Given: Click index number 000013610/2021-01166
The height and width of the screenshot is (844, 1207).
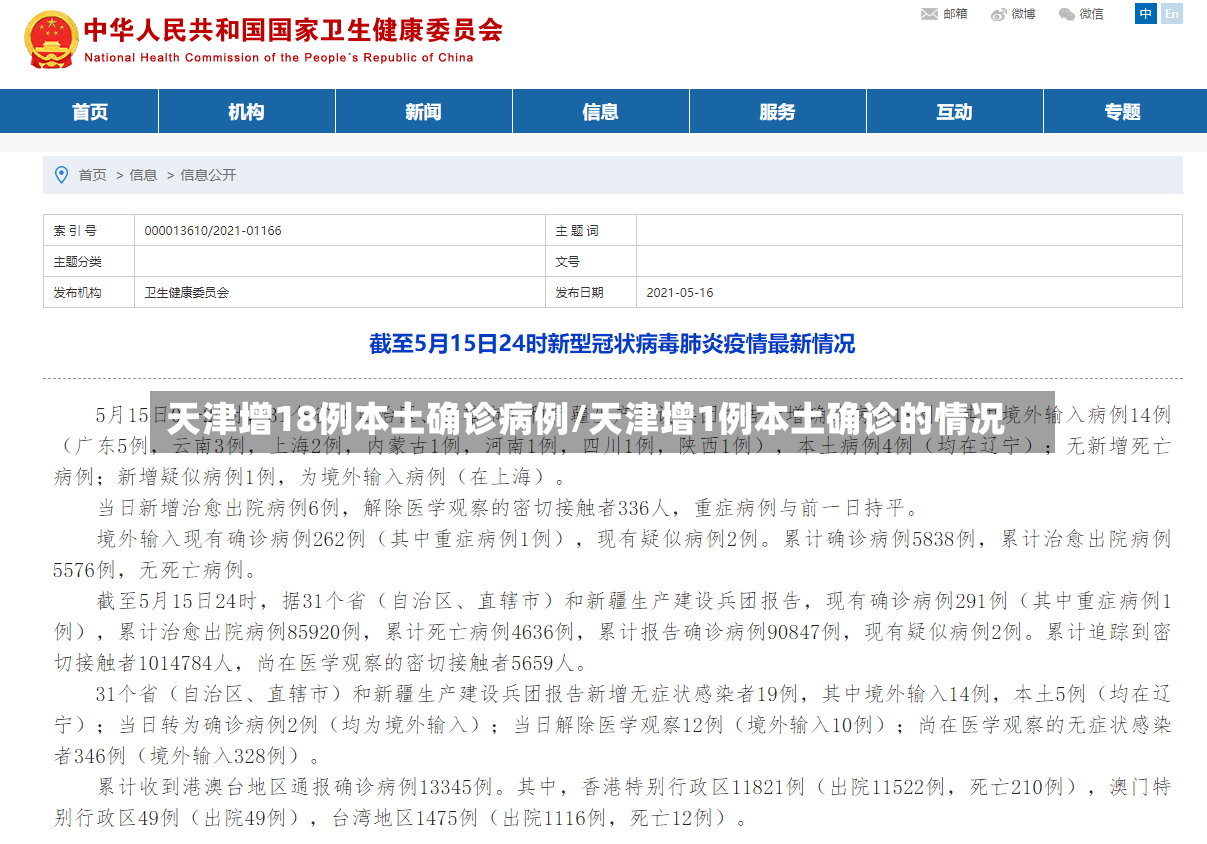Looking at the screenshot, I should click(x=213, y=231).
